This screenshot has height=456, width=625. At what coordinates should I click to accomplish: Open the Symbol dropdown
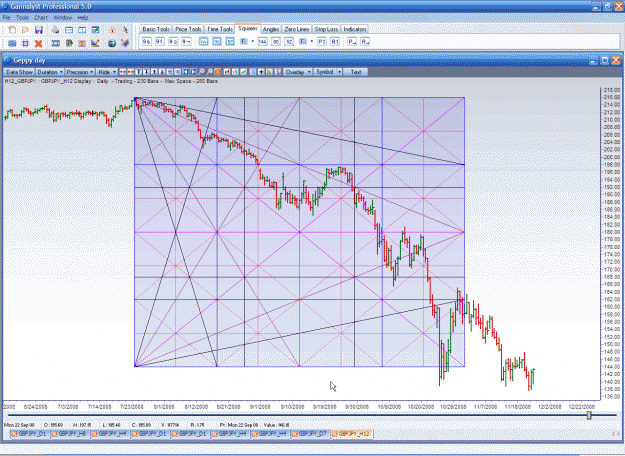coord(328,72)
